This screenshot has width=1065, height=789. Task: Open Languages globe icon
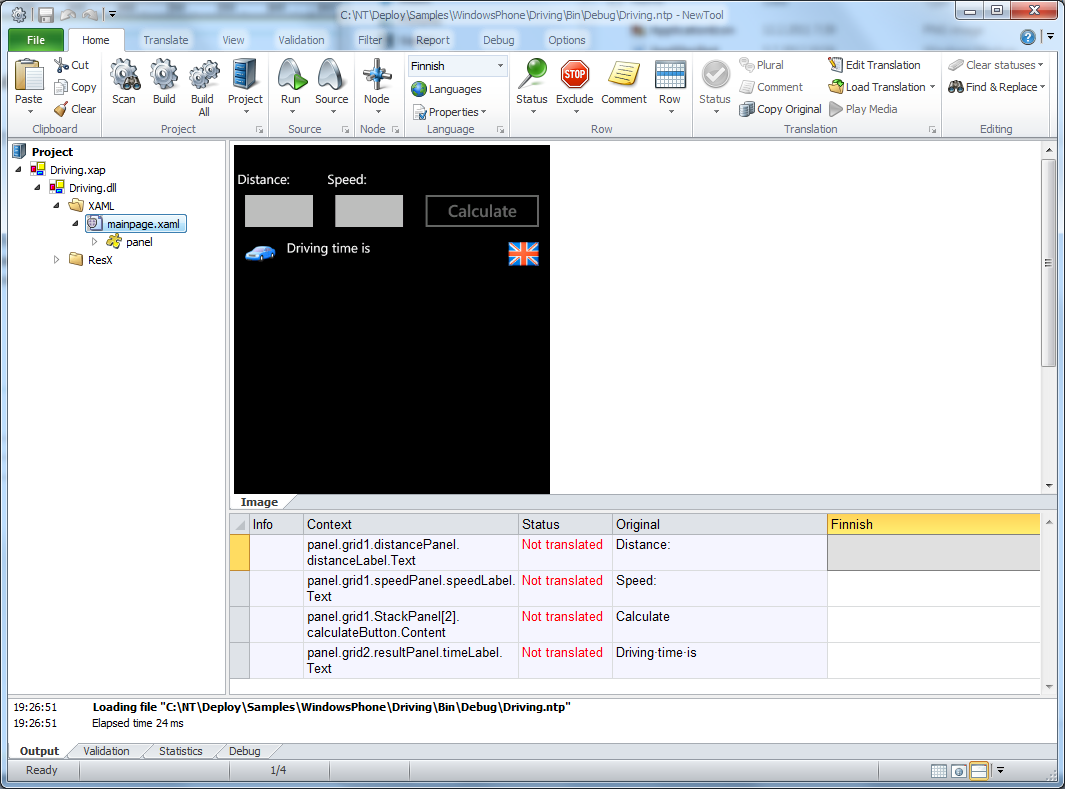[x=419, y=89]
